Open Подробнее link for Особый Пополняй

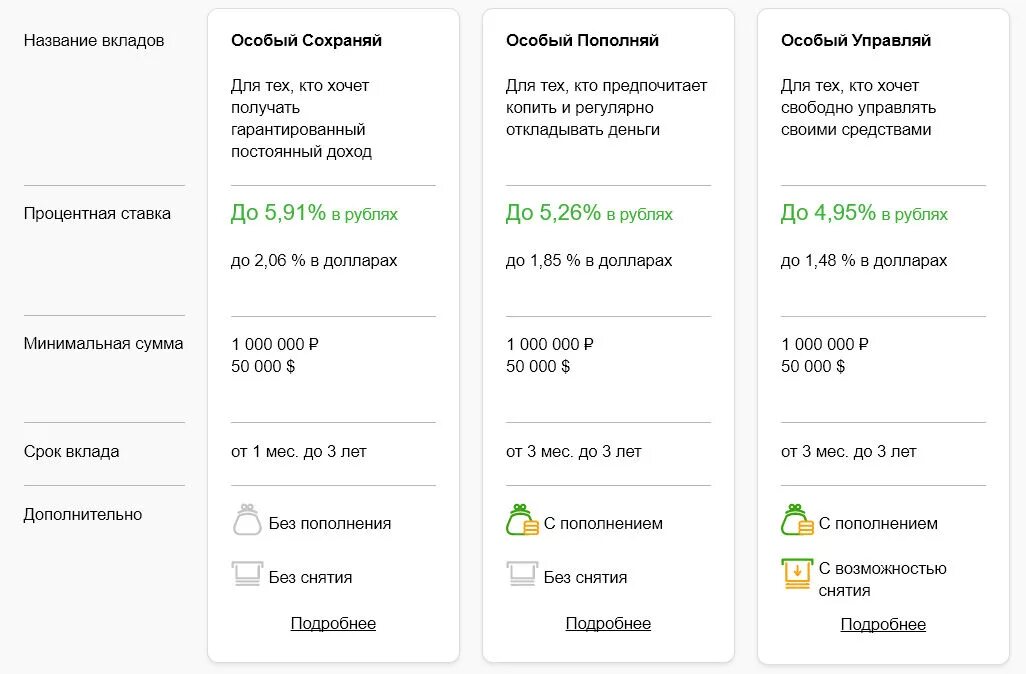click(608, 623)
